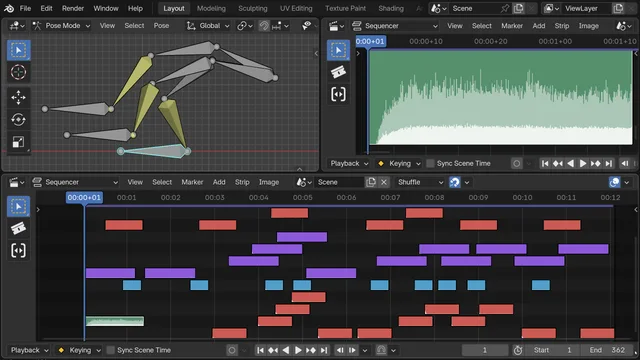Open the File menu
640x360 pixels.
(25, 8)
